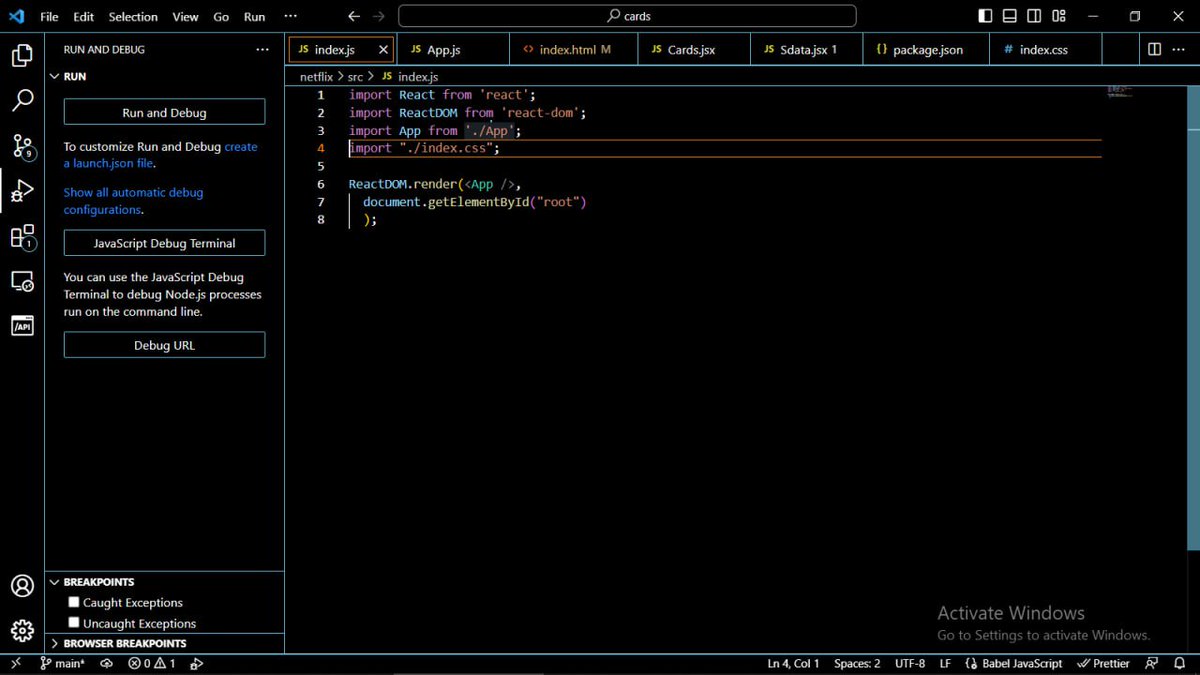The height and width of the screenshot is (675, 1200).
Task: Enable Caught Exceptions breakpoint
Action: [x=74, y=602]
